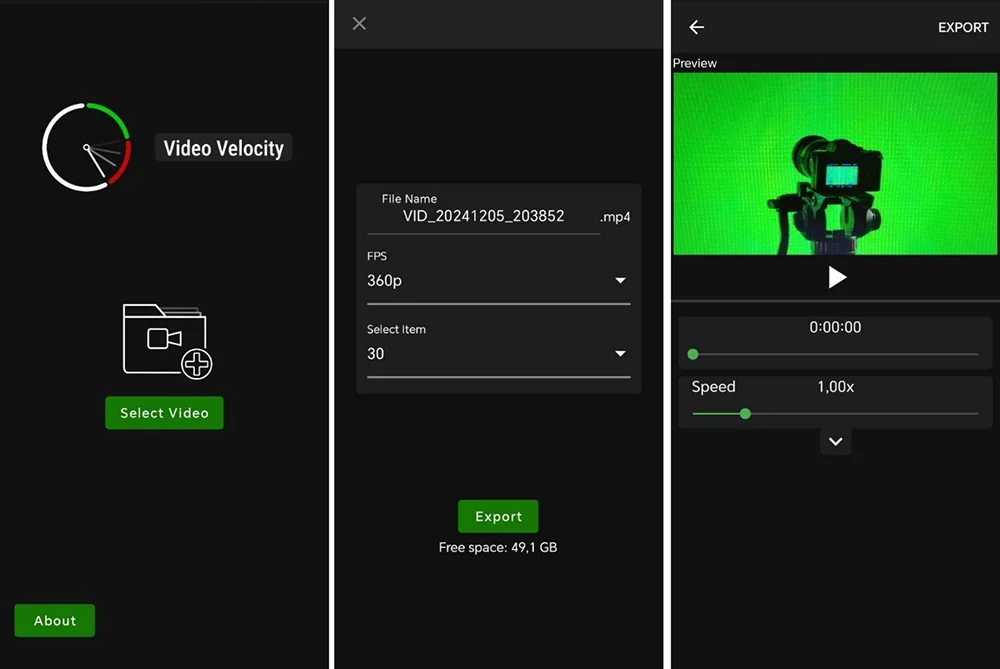Play the preview with the play icon
The width and height of the screenshot is (1000, 669).
pyautogui.click(x=836, y=277)
